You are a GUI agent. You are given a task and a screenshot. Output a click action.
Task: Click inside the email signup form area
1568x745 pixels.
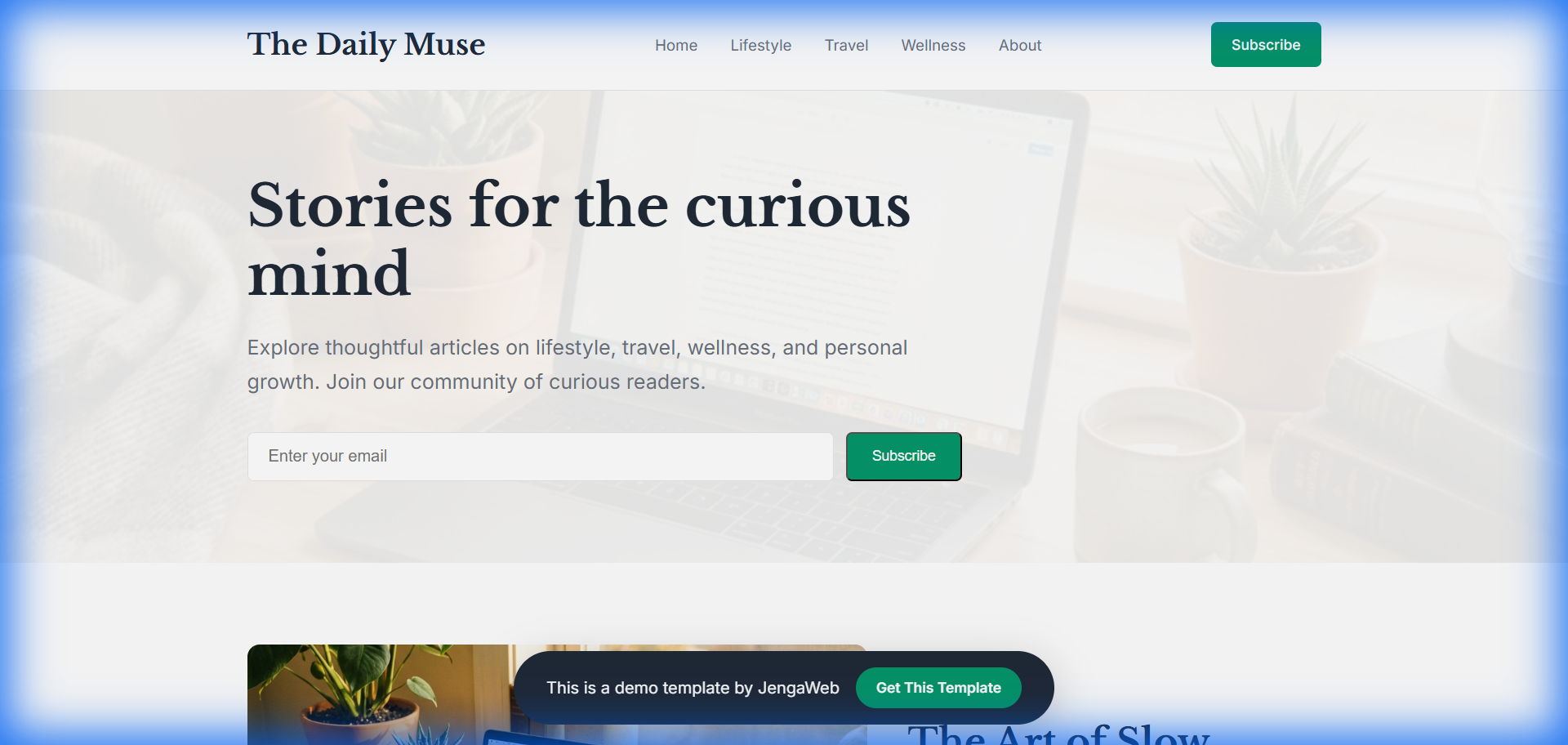click(x=604, y=456)
